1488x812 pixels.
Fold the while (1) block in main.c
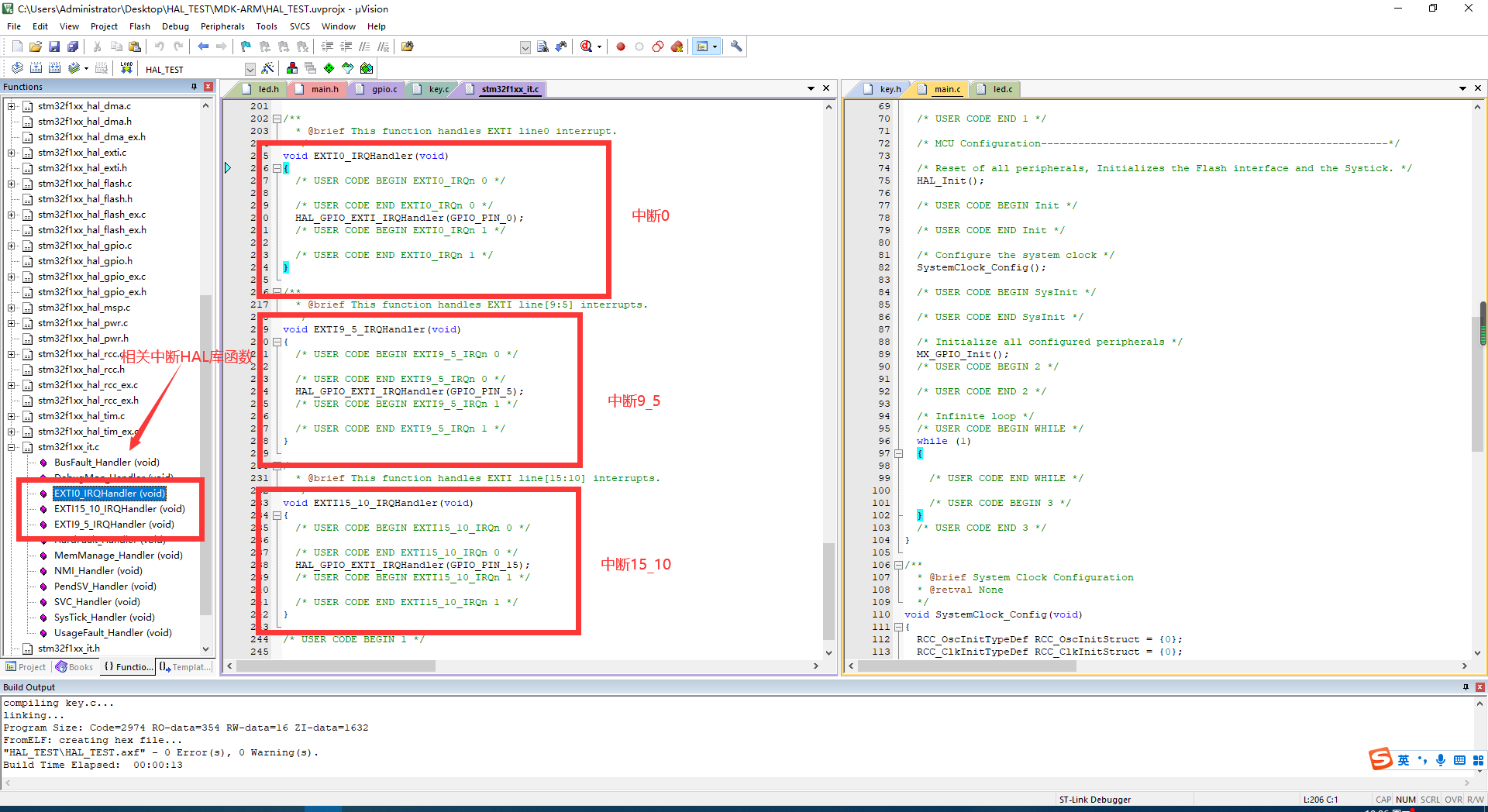coord(898,453)
